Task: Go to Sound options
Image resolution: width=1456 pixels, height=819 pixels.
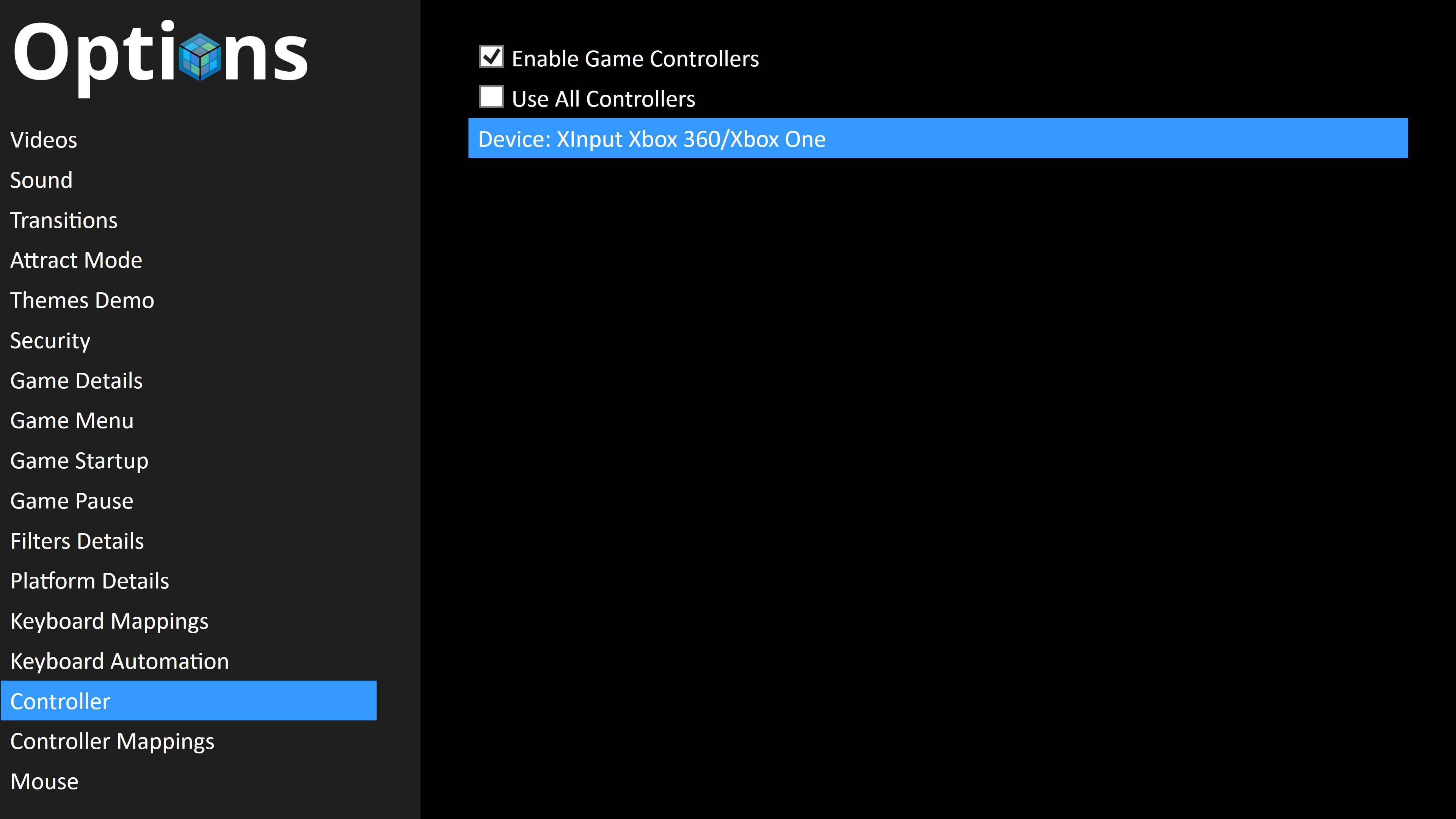Action: point(41,180)
